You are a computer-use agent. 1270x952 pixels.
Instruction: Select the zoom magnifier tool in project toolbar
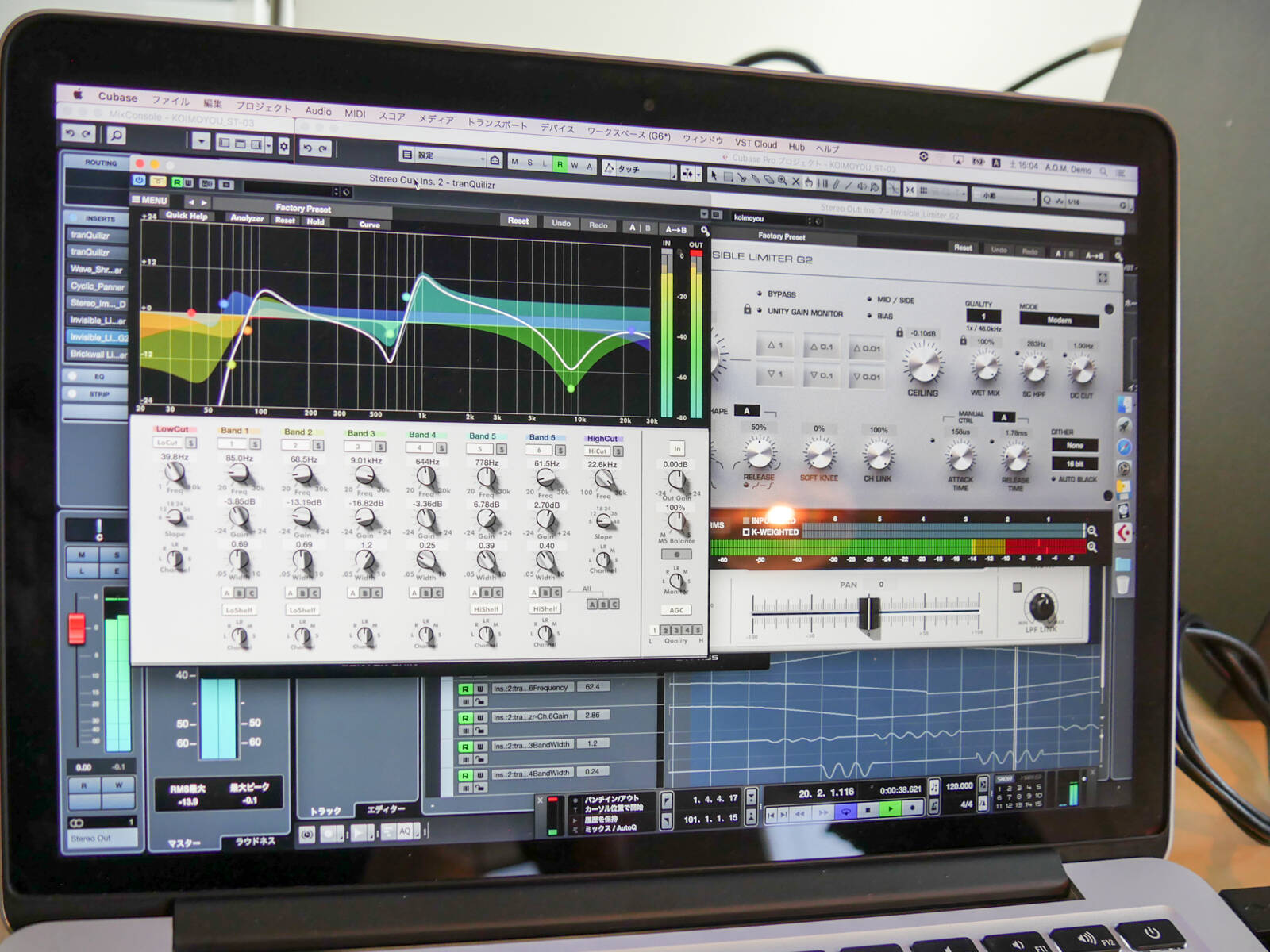coord(783,180)
